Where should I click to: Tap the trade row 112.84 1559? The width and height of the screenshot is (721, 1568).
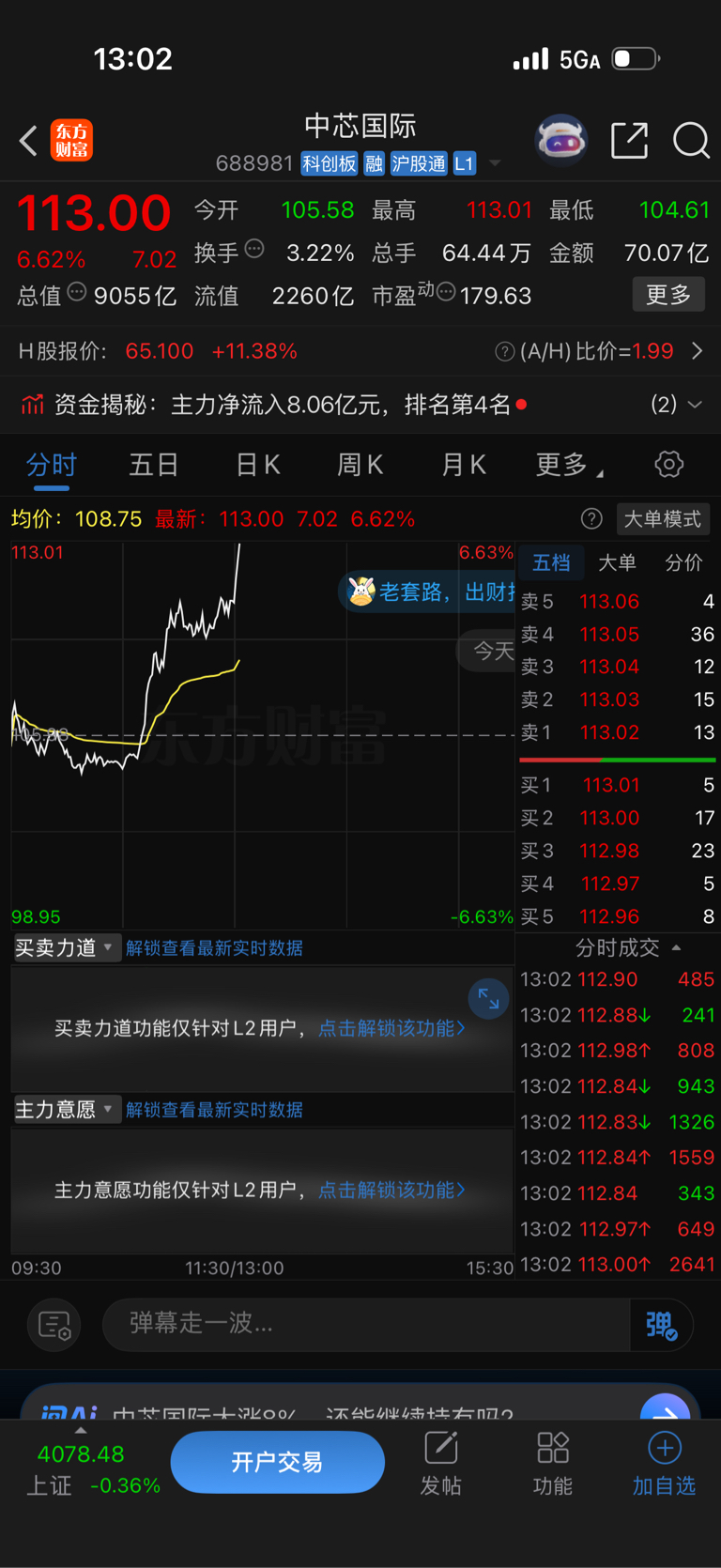click(617, 1158)
